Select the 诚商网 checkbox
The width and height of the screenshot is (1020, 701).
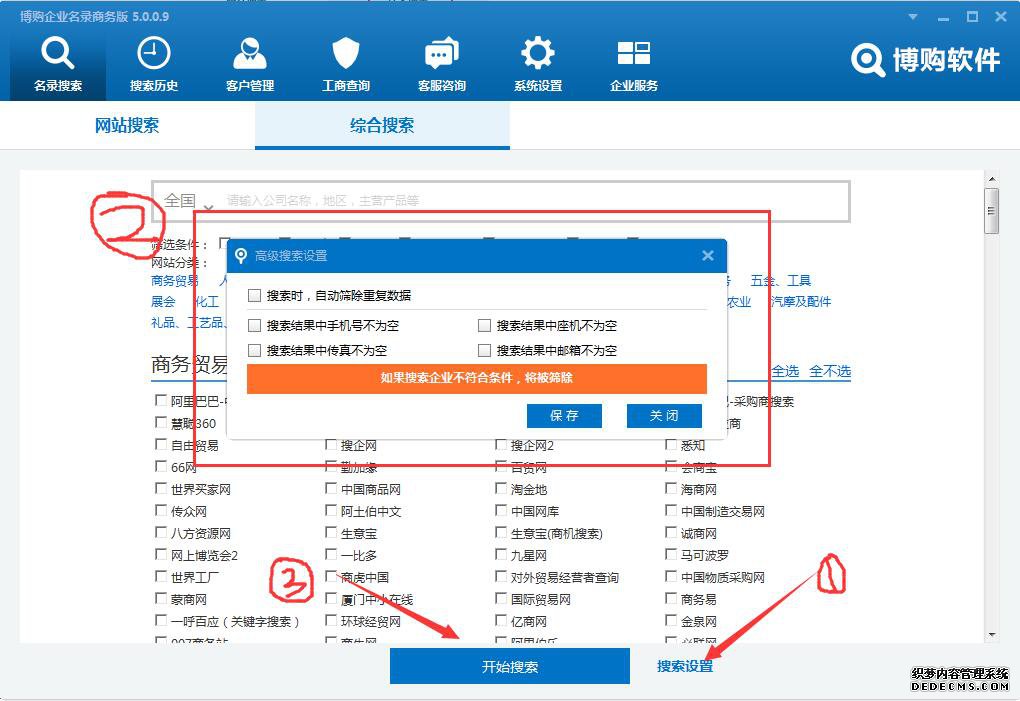pyautogui.click(x=671, y=533)
